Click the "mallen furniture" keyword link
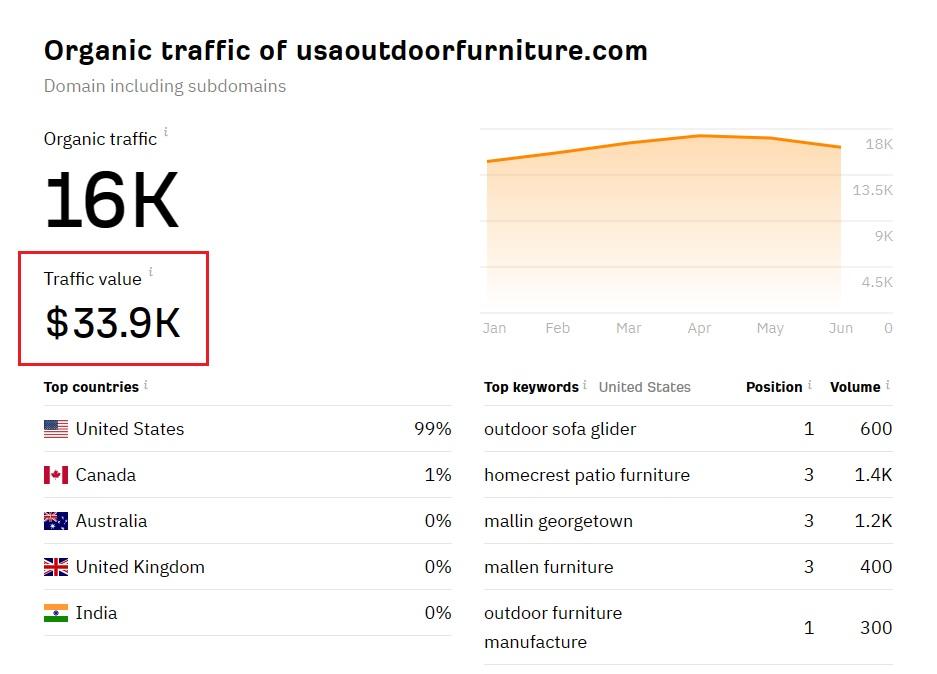Screen dimensions: 937x674 click(548, 567)
